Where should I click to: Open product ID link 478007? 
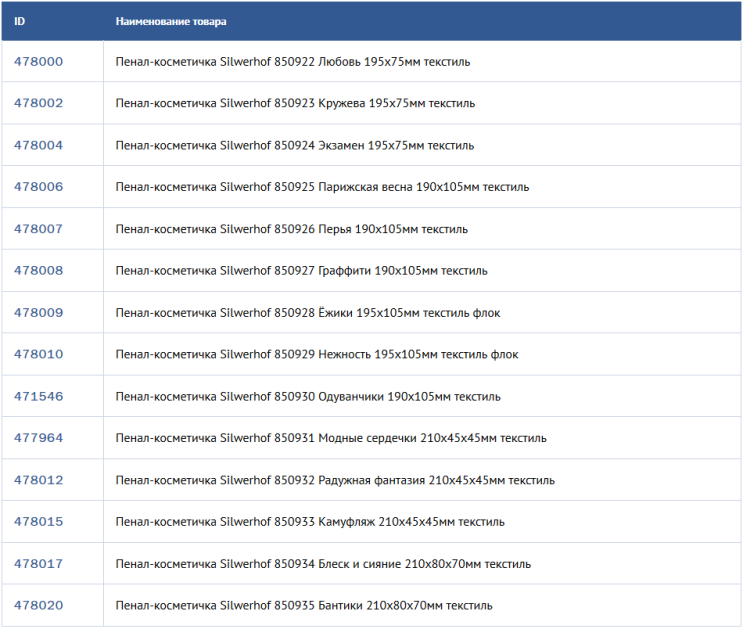(x=38, y=229)
